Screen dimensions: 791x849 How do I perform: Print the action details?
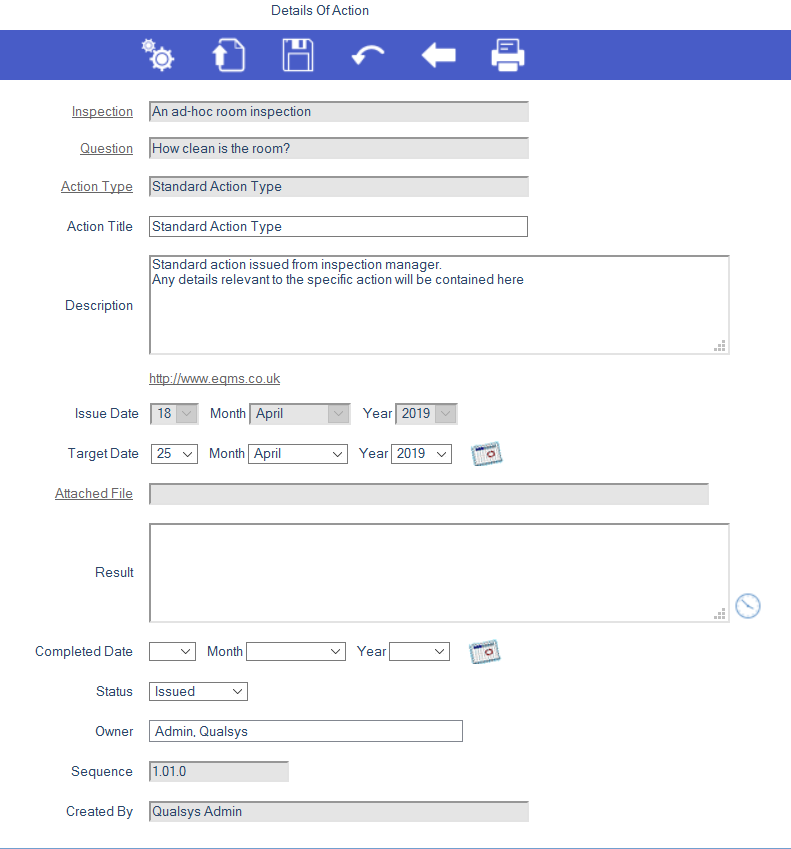508,55
